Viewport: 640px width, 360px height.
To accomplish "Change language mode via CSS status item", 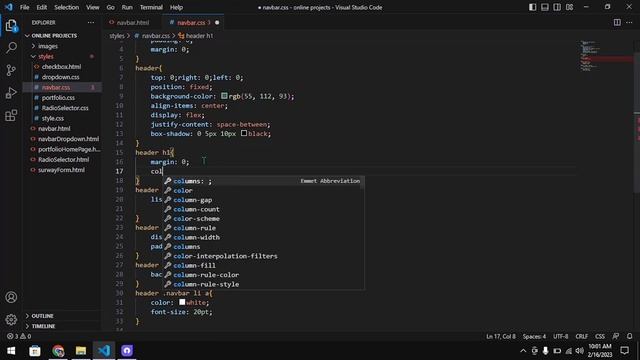I will pyautogui.click(x=600, y=336).
